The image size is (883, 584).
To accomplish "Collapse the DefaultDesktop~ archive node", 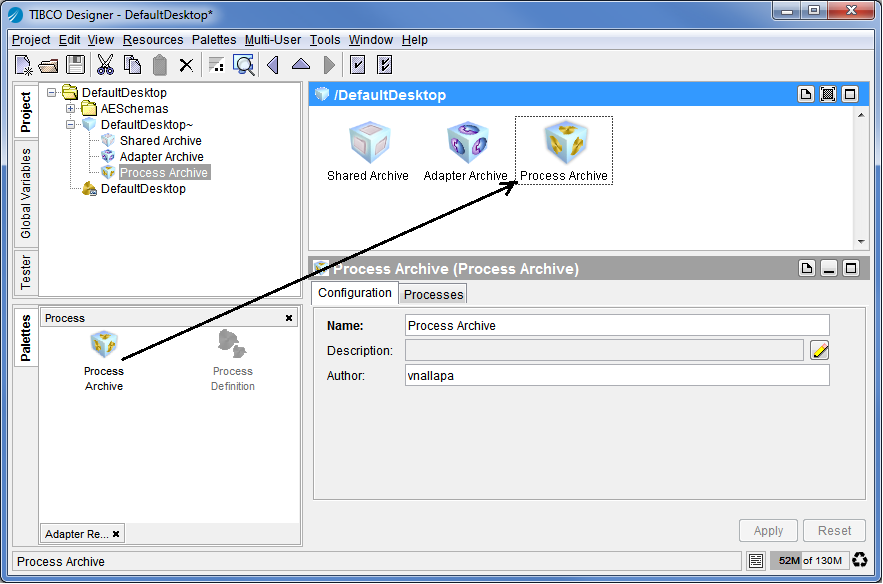I will click(x=70, y=124).
